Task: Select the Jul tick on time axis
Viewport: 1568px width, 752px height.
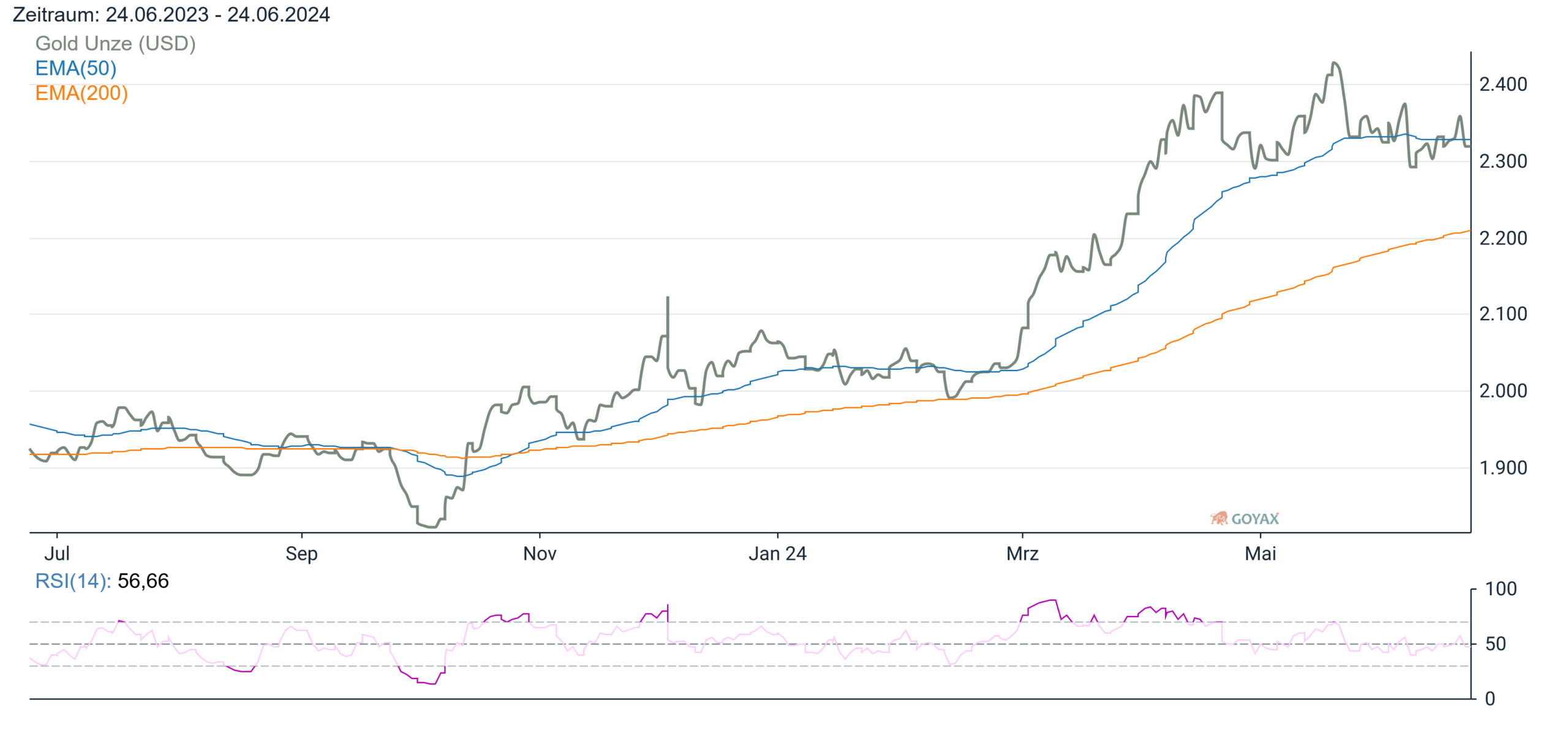Action: tap(57, 554)
